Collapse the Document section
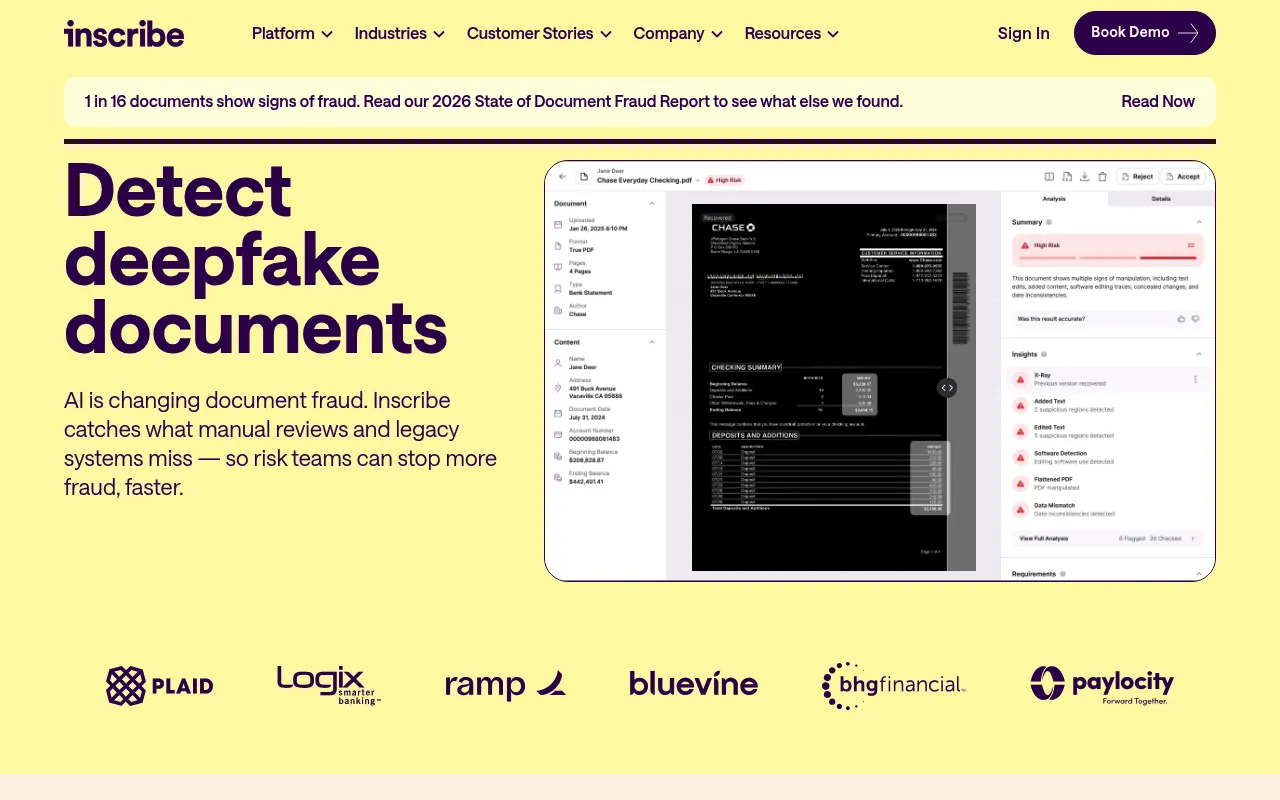1280x800 pixels. [652, 203]
